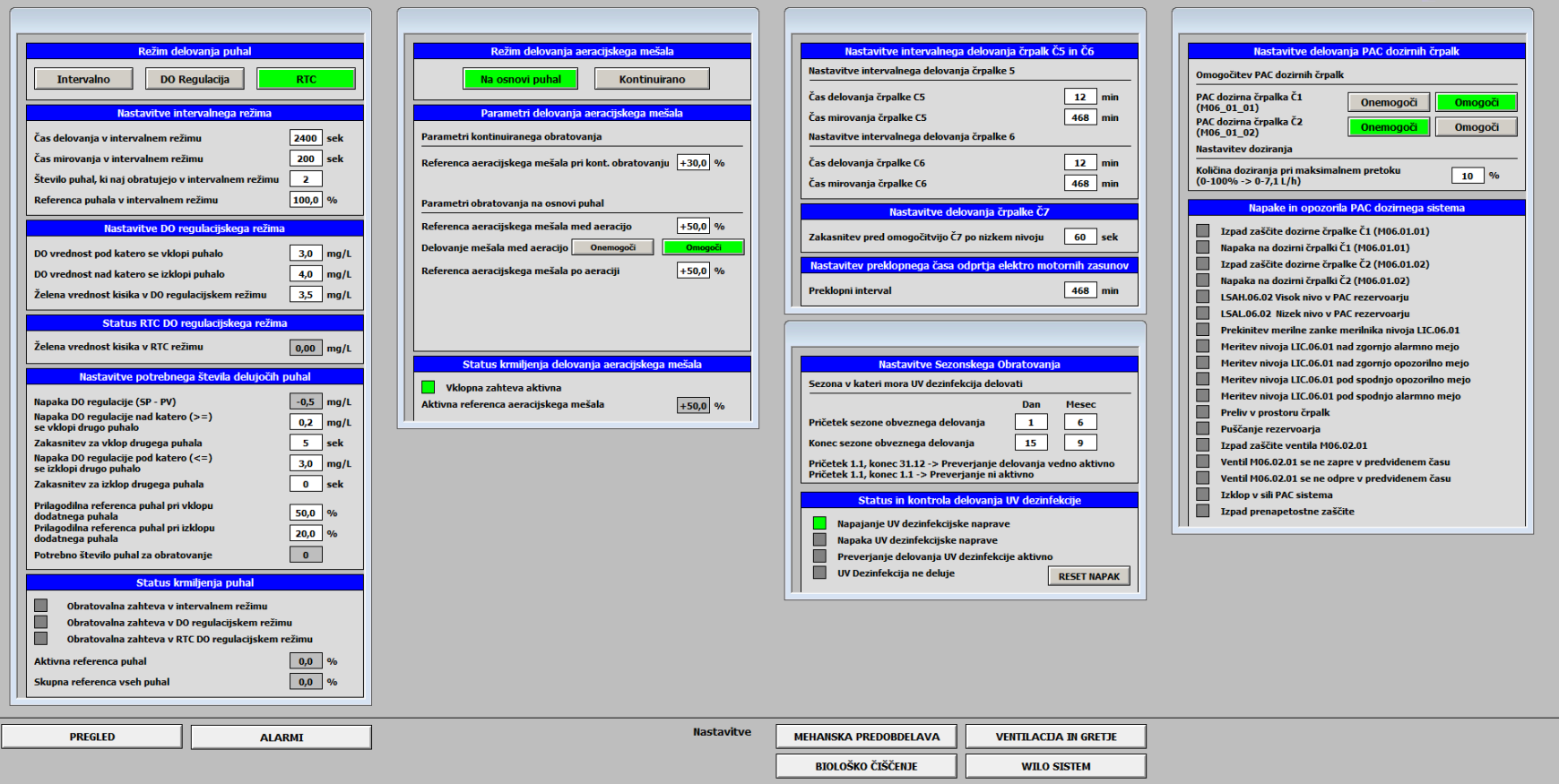
Task: Click the 'Napaka UV dezinfekcijske naprave' indicator
Action: click(x=819, y=539)
